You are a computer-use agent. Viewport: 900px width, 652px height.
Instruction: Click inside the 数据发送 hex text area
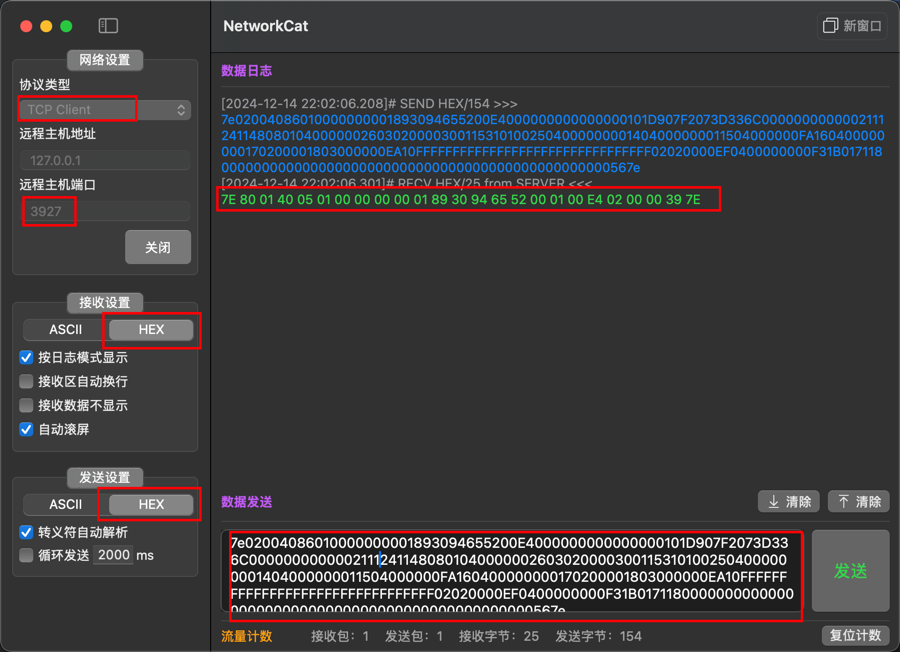pyautogui.click(x=512, y=572)
